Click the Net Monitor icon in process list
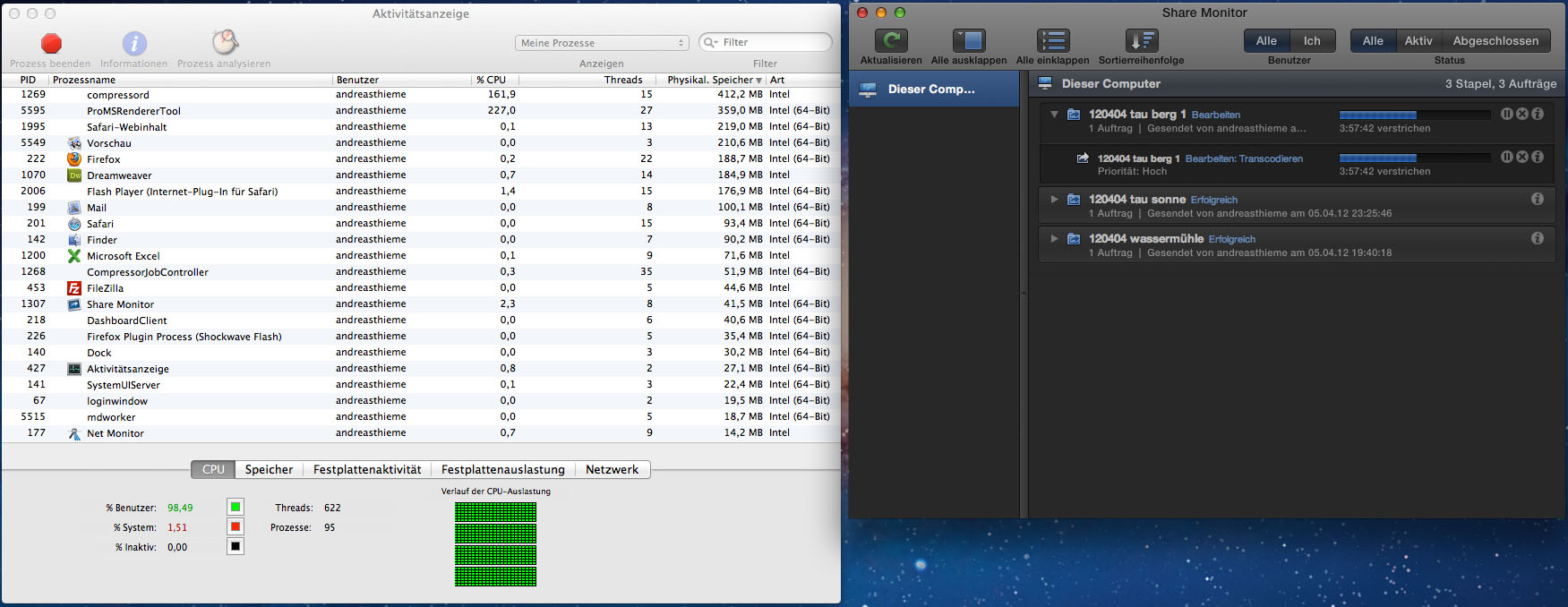Screen dimensions: 1568x607 [74, 432]
